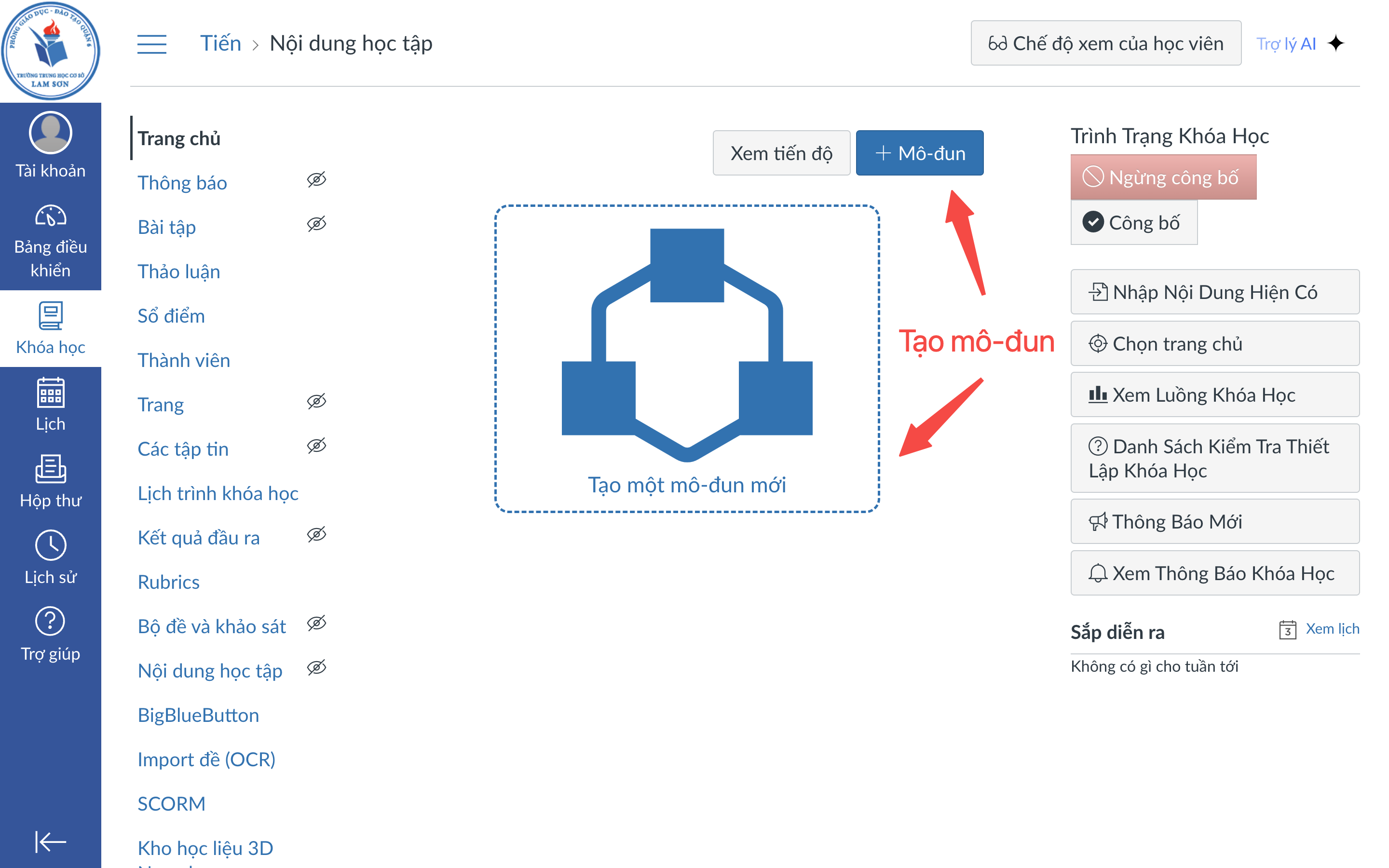Click the calendar icon beside Xem lịch
The width and height of the screenshot is (1389, 868).
[x=1287, y=630]
